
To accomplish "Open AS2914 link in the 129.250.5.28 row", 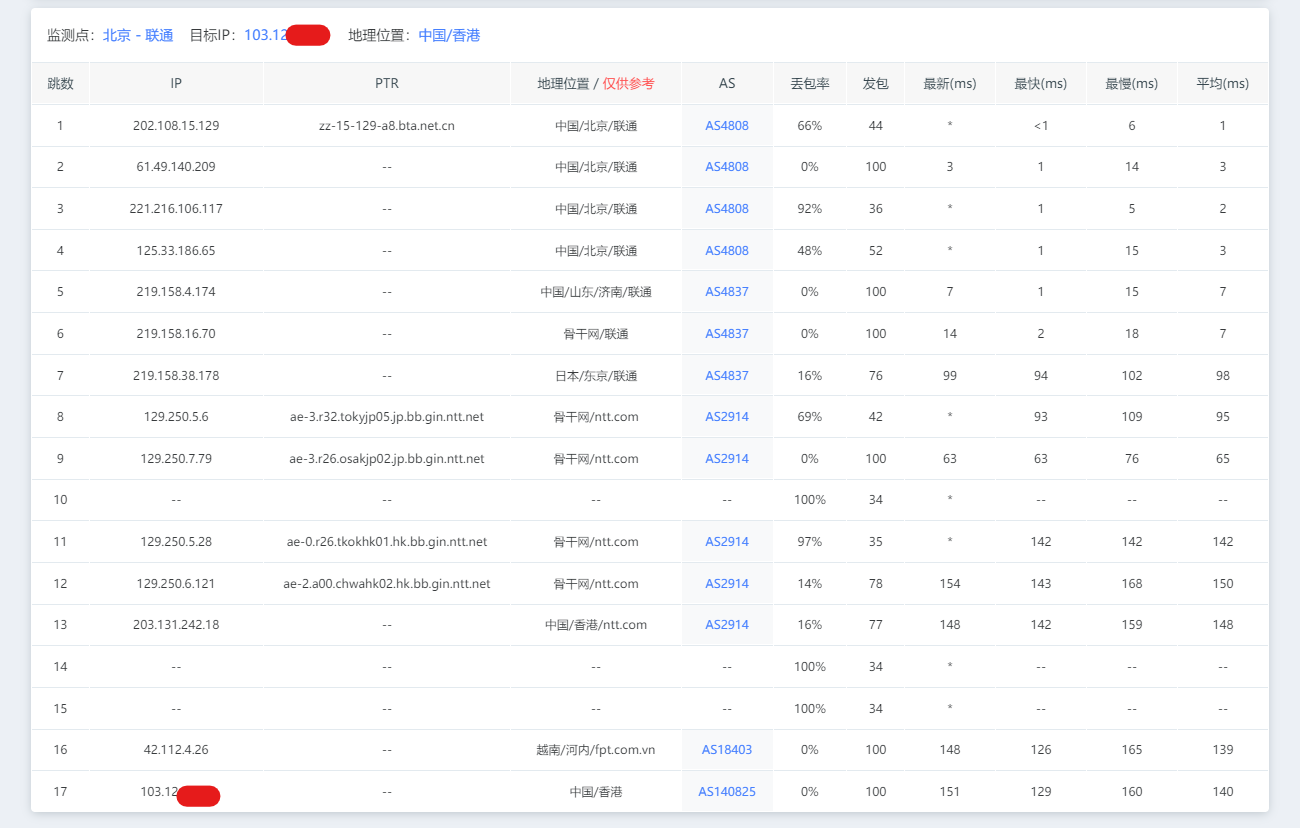I will [x=727, y=542].
